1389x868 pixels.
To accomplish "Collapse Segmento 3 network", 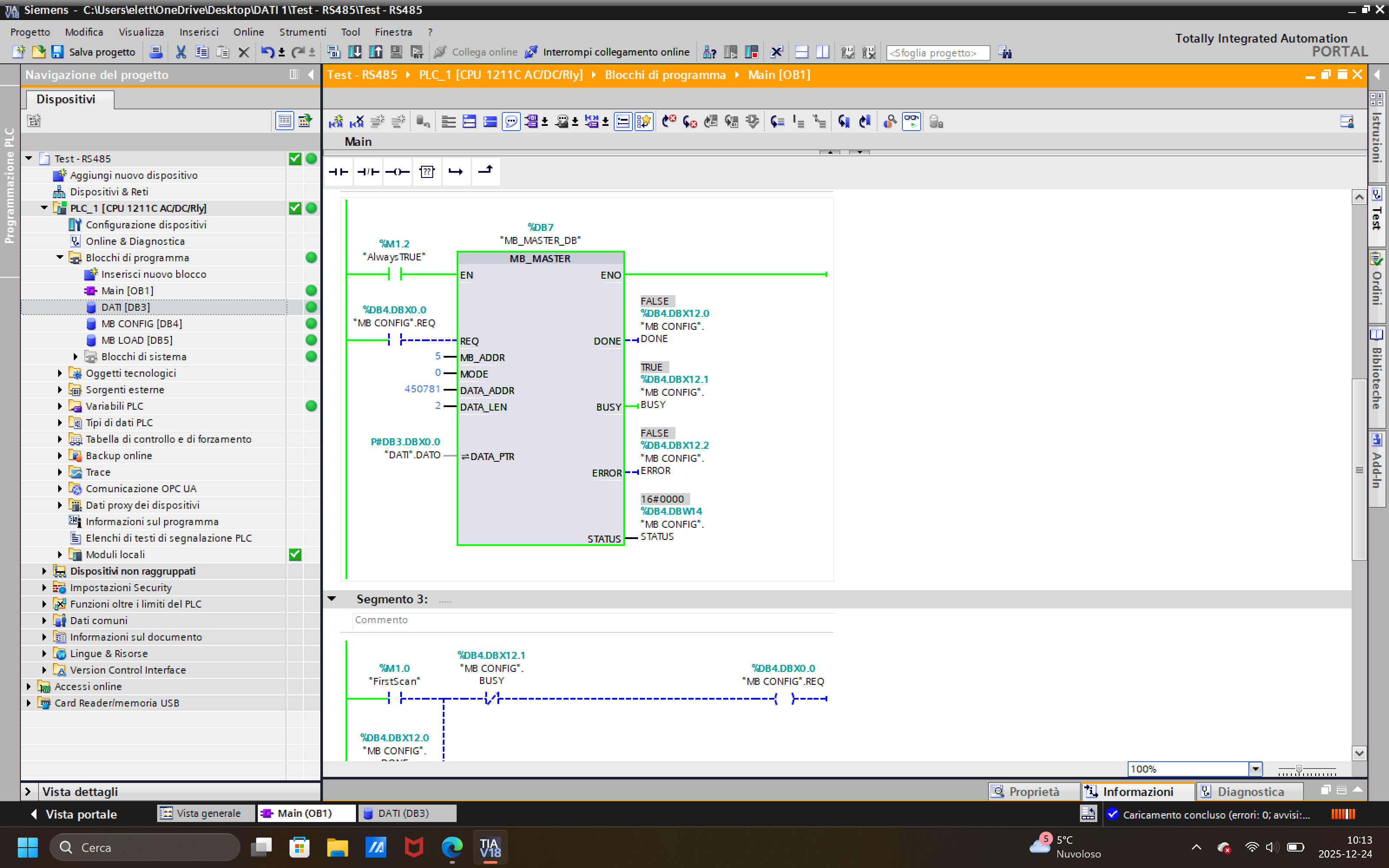I will pos(332,599).
